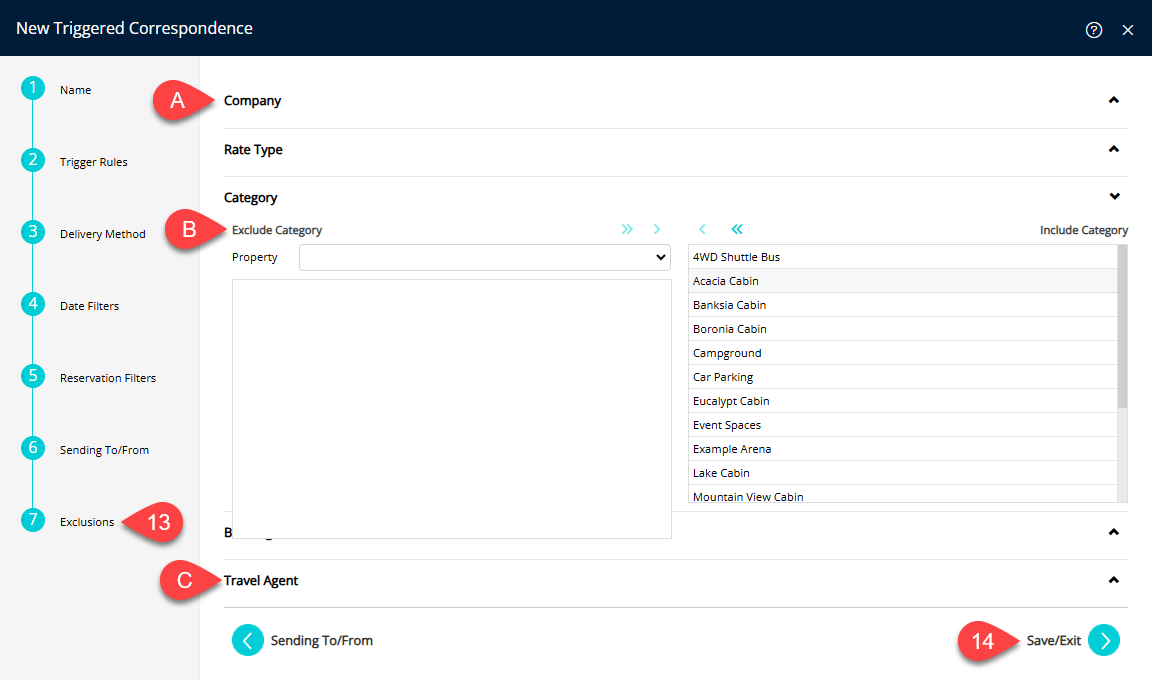Go to step 4 Date Filters circle
Image resolution: width=1152 pixels, height=680 pixels.
(x=32, y=304)
